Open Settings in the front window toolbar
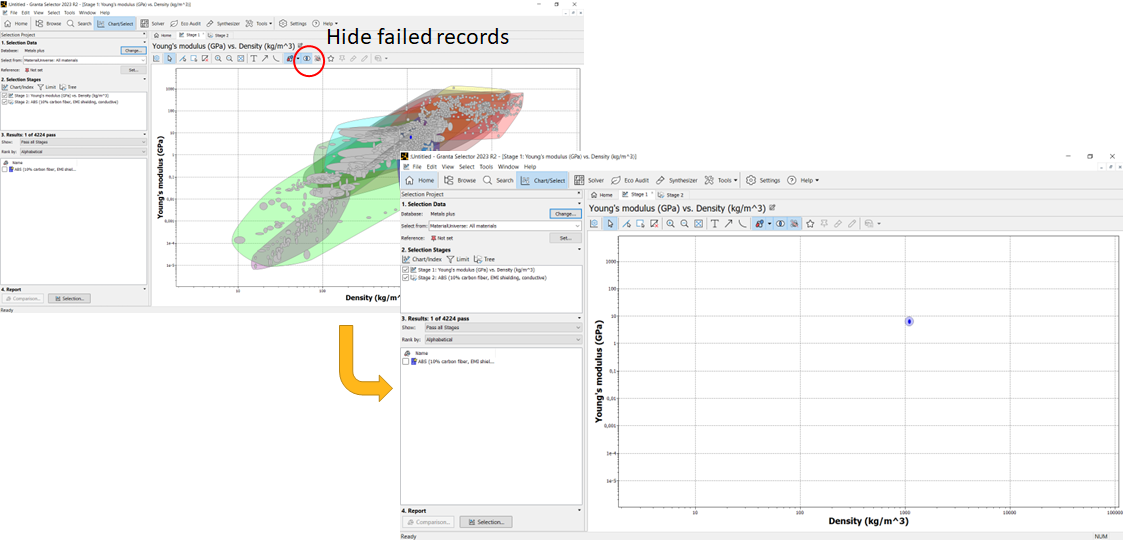 pyautogui.click(x=763, y=180)
